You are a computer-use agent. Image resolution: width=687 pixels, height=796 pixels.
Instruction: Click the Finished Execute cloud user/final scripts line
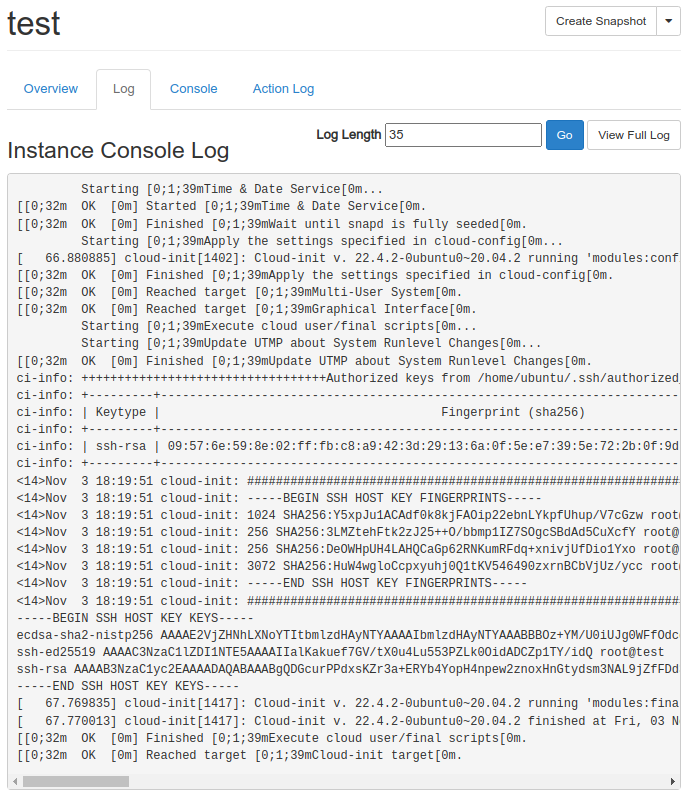[x=272, y=738]
